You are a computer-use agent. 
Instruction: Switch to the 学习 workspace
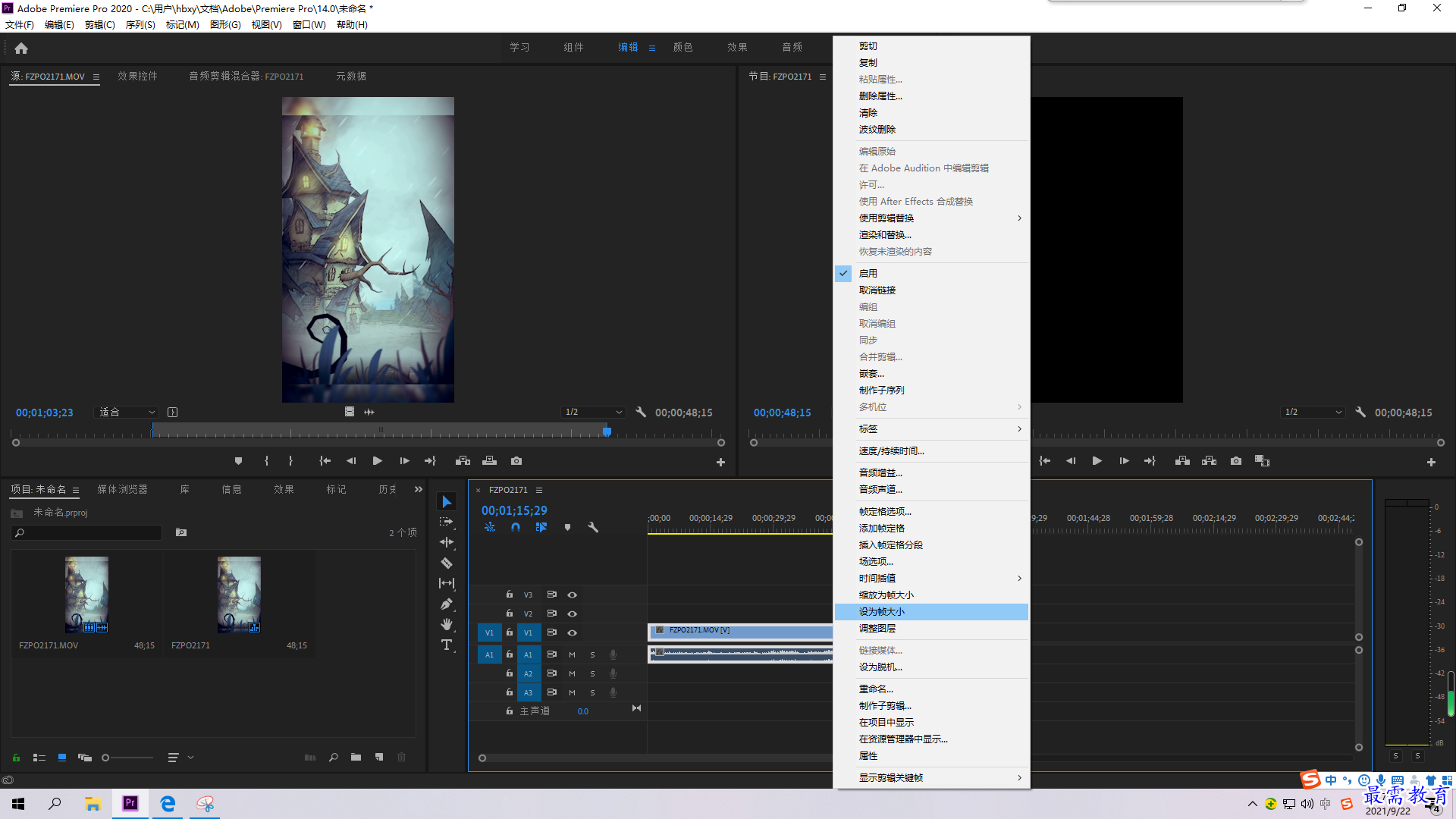[x=519, y=47]
